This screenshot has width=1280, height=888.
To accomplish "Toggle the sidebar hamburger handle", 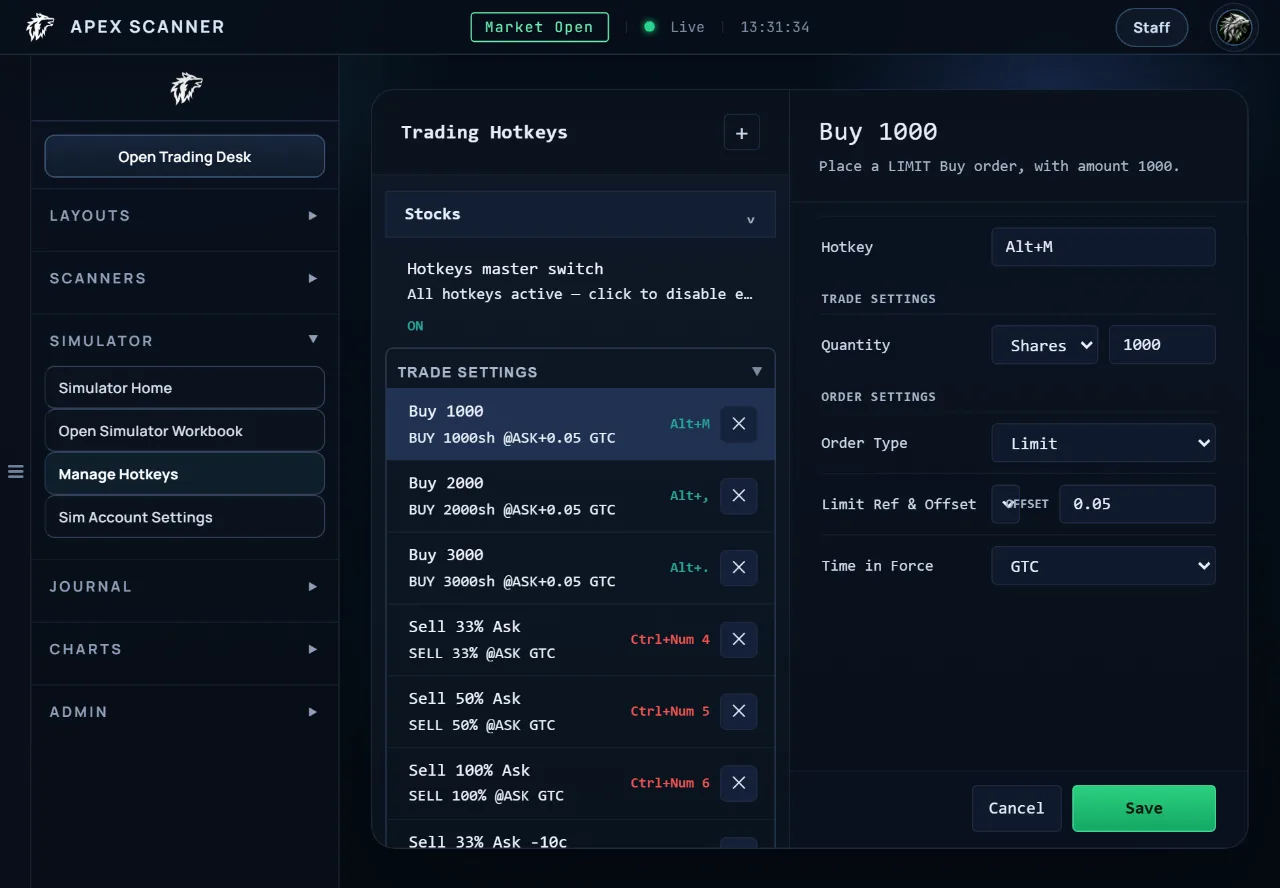I will click(x=16, y=471).
